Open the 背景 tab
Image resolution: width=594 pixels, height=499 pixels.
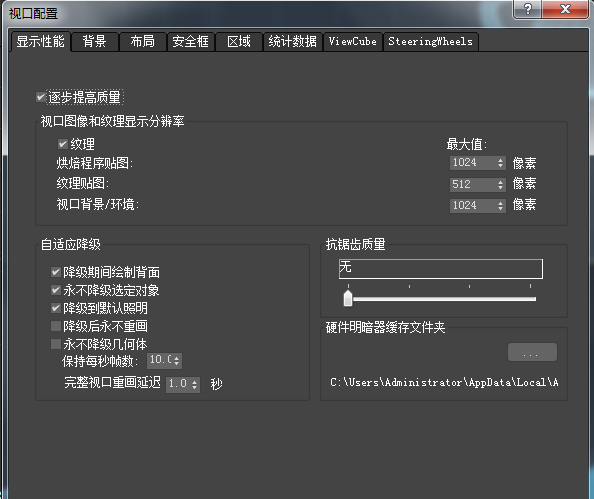coord(95,41)
